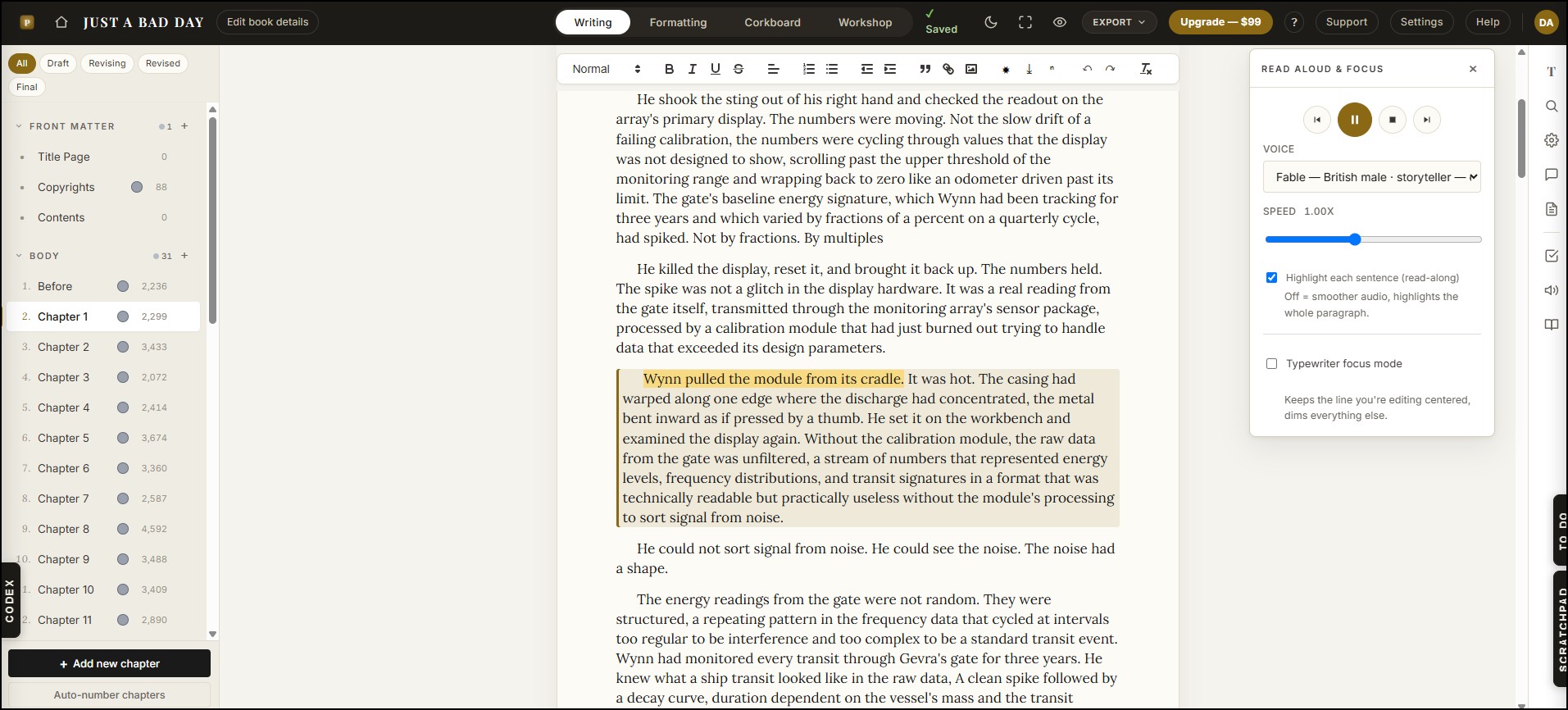
Task: Collapse the BODY section
Action: tap(19, 256)
